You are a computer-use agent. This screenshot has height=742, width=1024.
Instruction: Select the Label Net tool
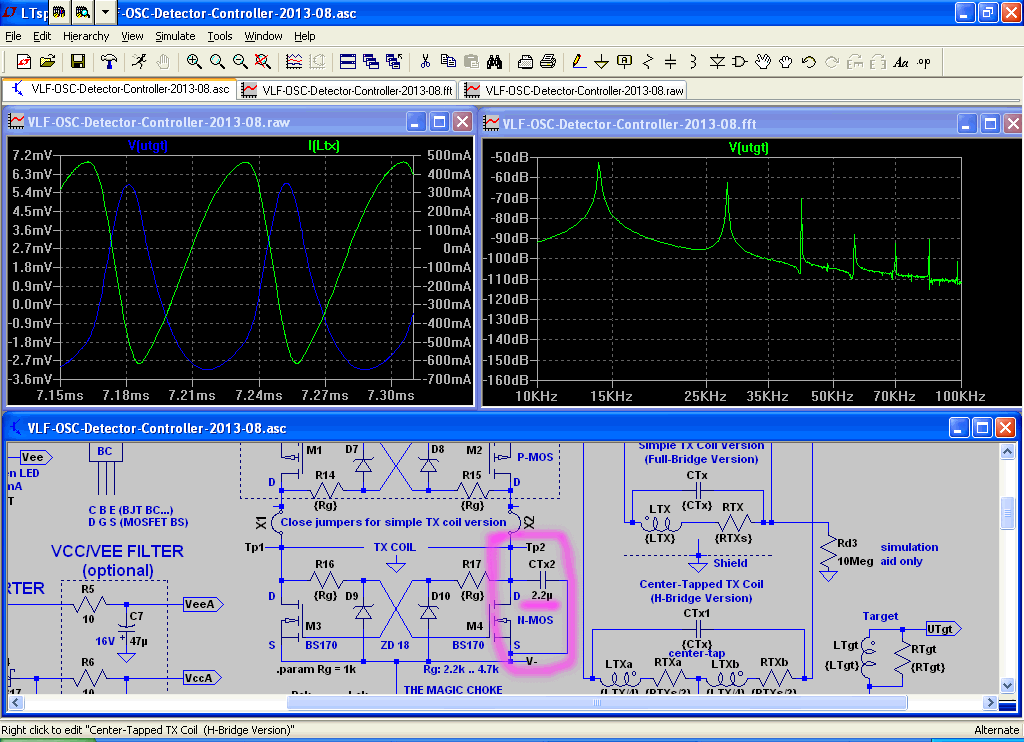click(624, 61)
